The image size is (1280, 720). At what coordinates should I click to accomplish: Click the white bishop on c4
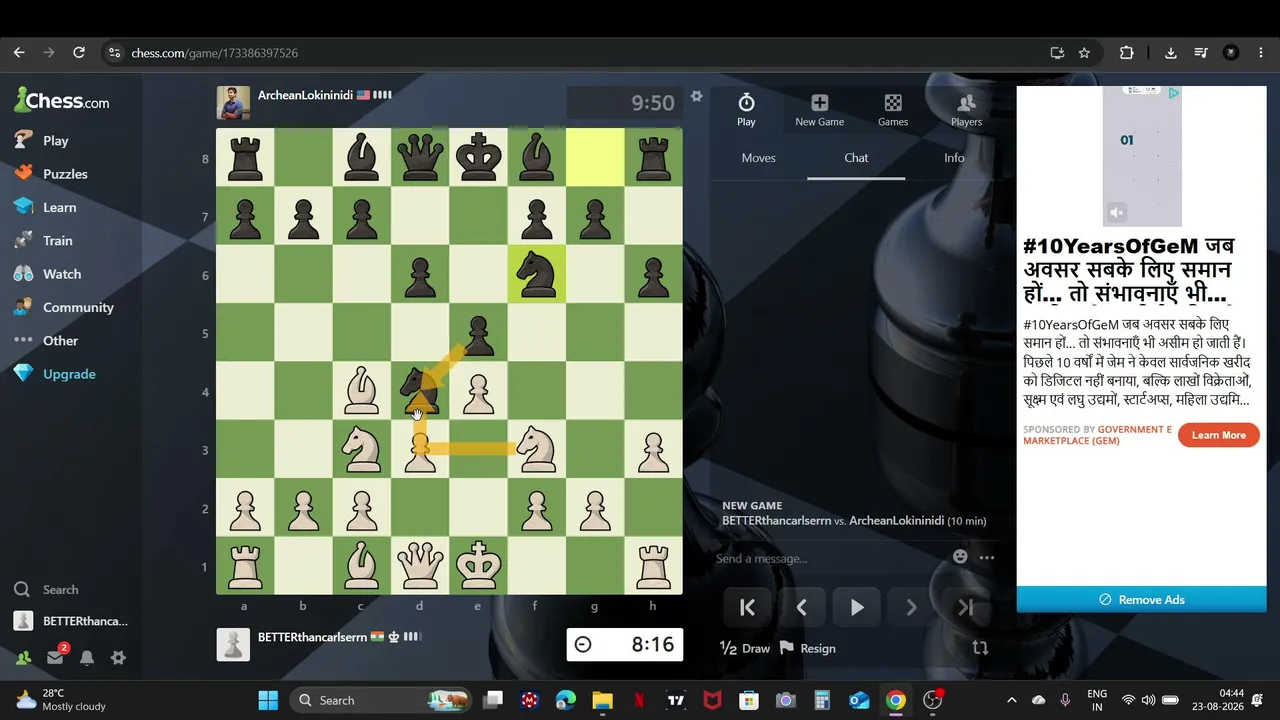[361, 391]
